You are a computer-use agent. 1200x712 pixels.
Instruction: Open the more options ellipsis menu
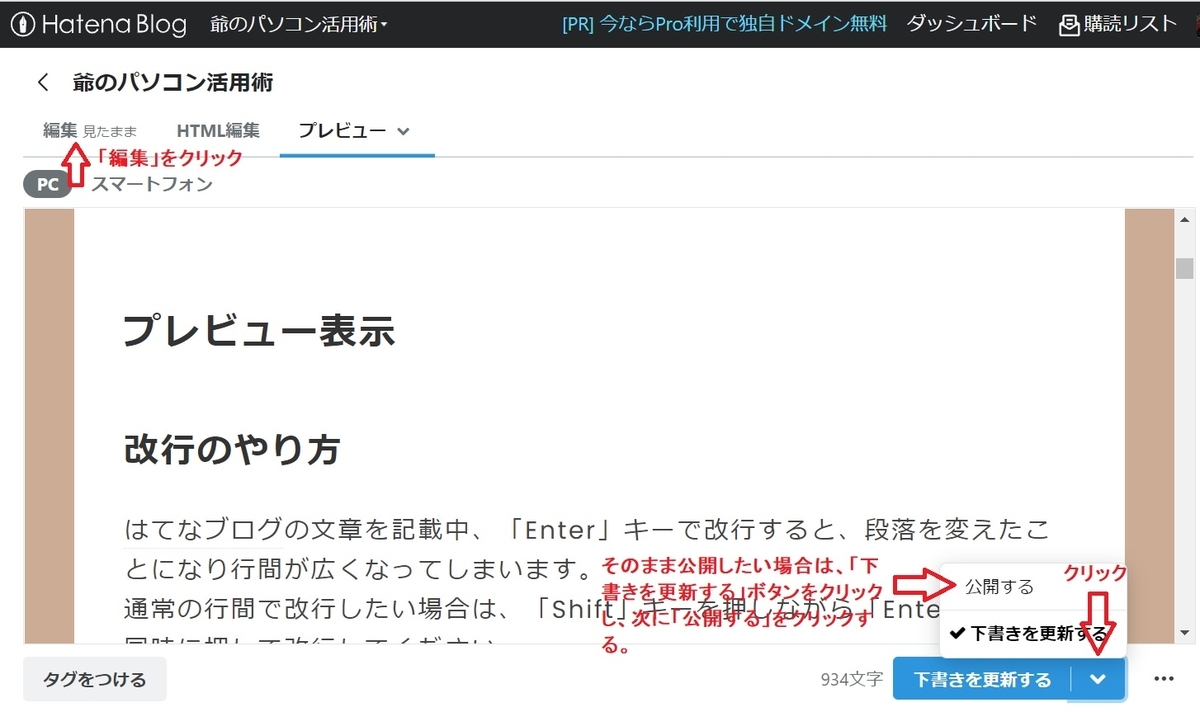point(1163,679)
